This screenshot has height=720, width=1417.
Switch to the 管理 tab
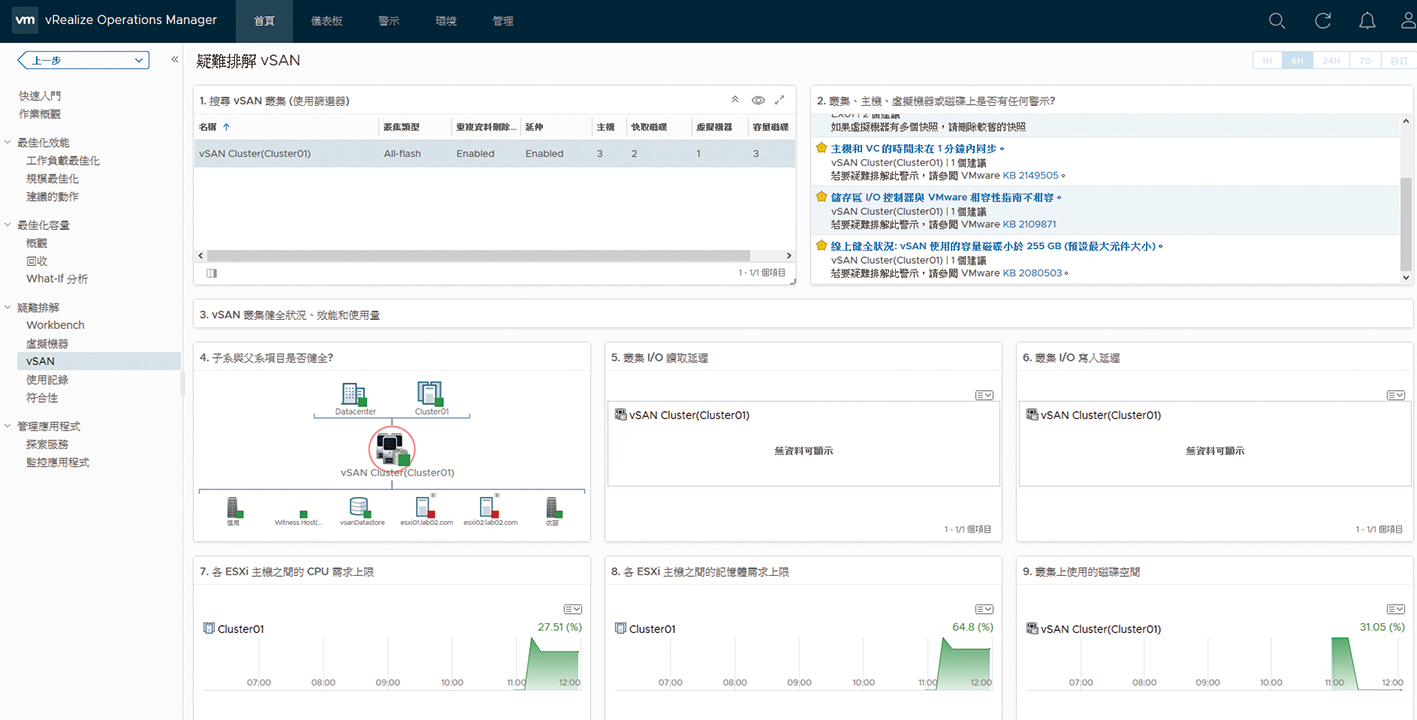[x=503, y=21]
